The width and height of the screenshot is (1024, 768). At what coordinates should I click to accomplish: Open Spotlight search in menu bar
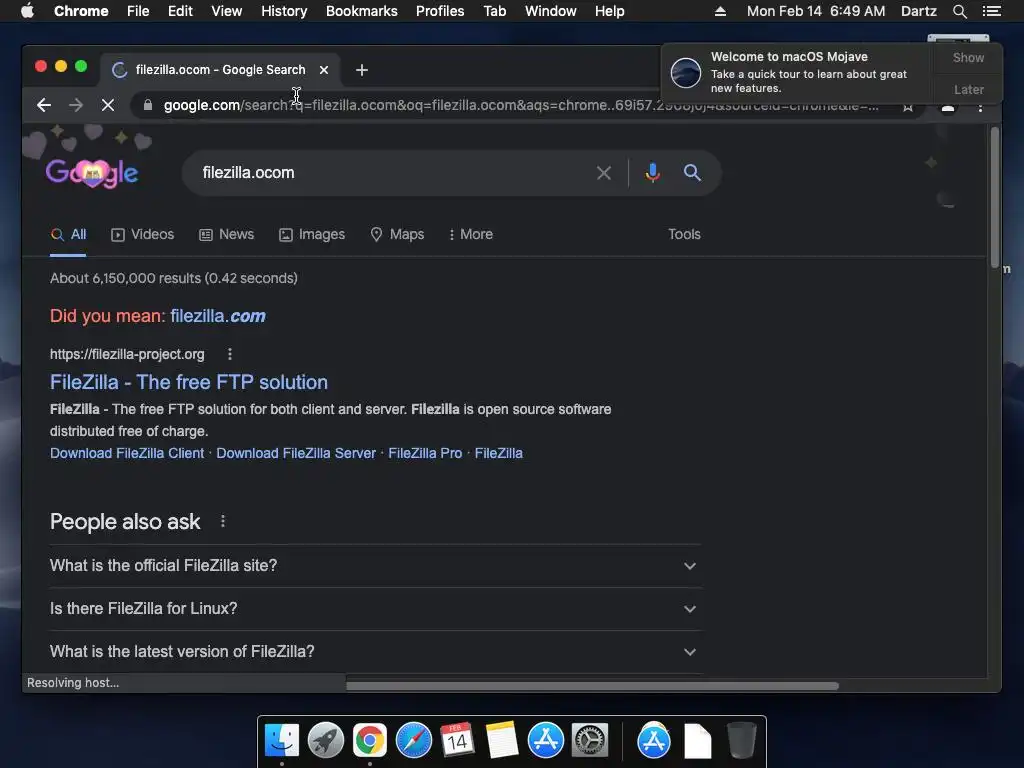tap(959, 11)
